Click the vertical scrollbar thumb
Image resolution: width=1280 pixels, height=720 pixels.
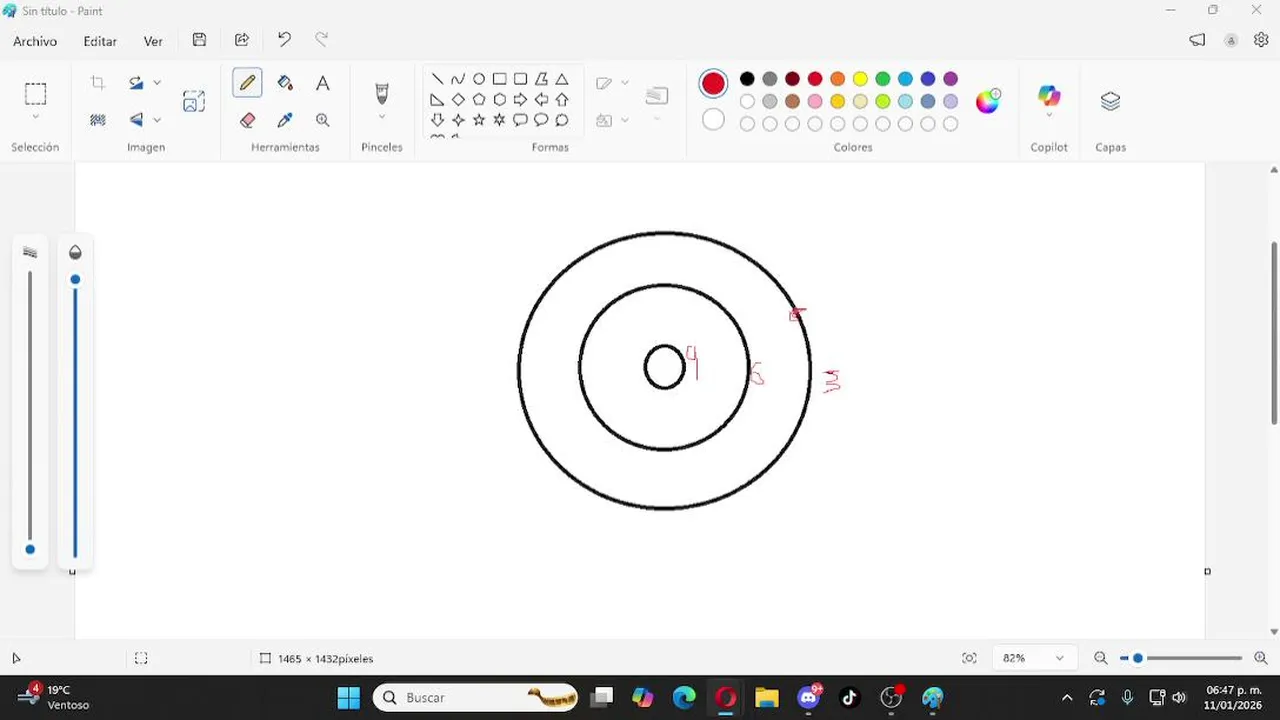(x=1274, y=333)
